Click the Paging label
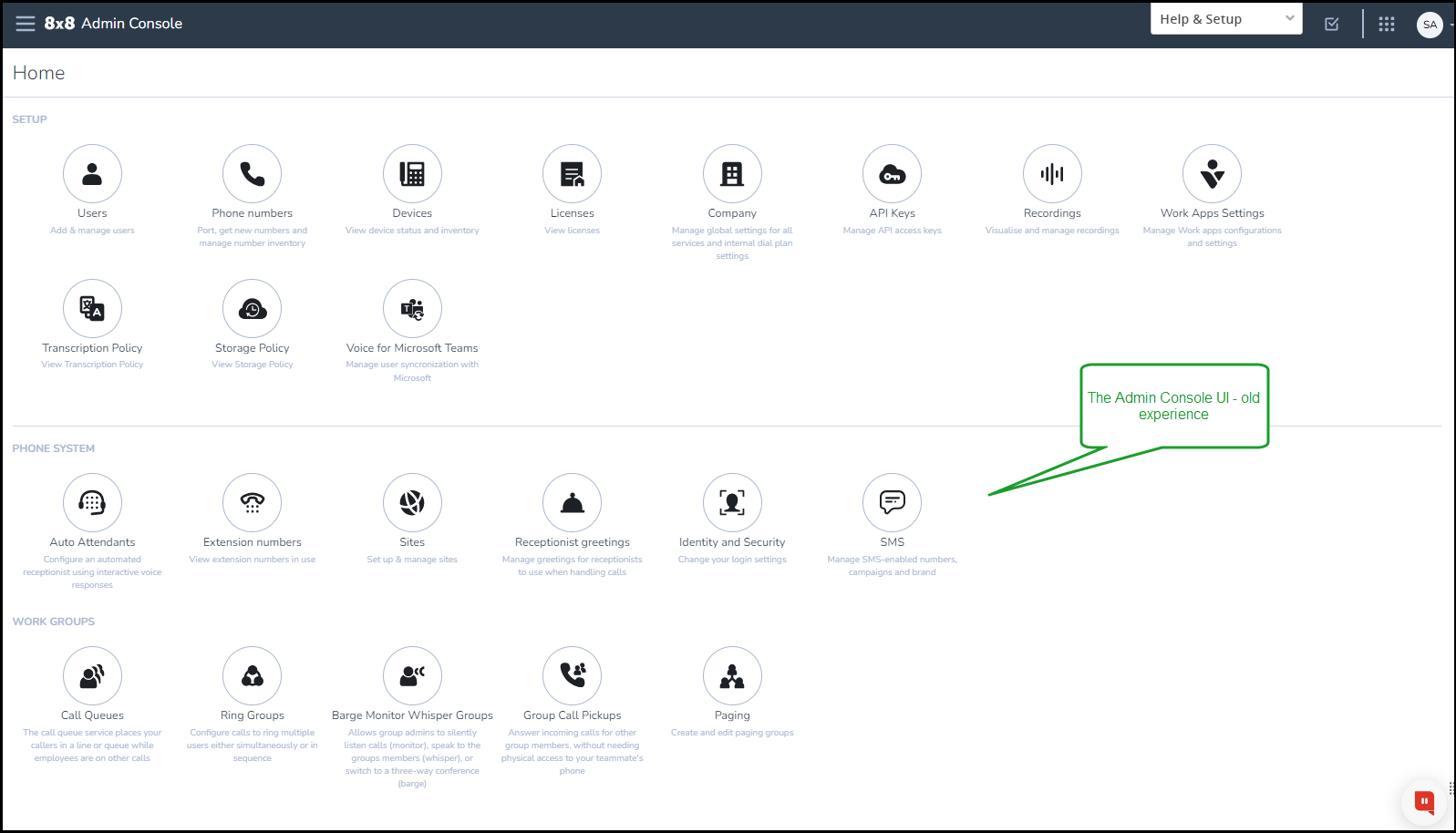 tap(732, 715)
